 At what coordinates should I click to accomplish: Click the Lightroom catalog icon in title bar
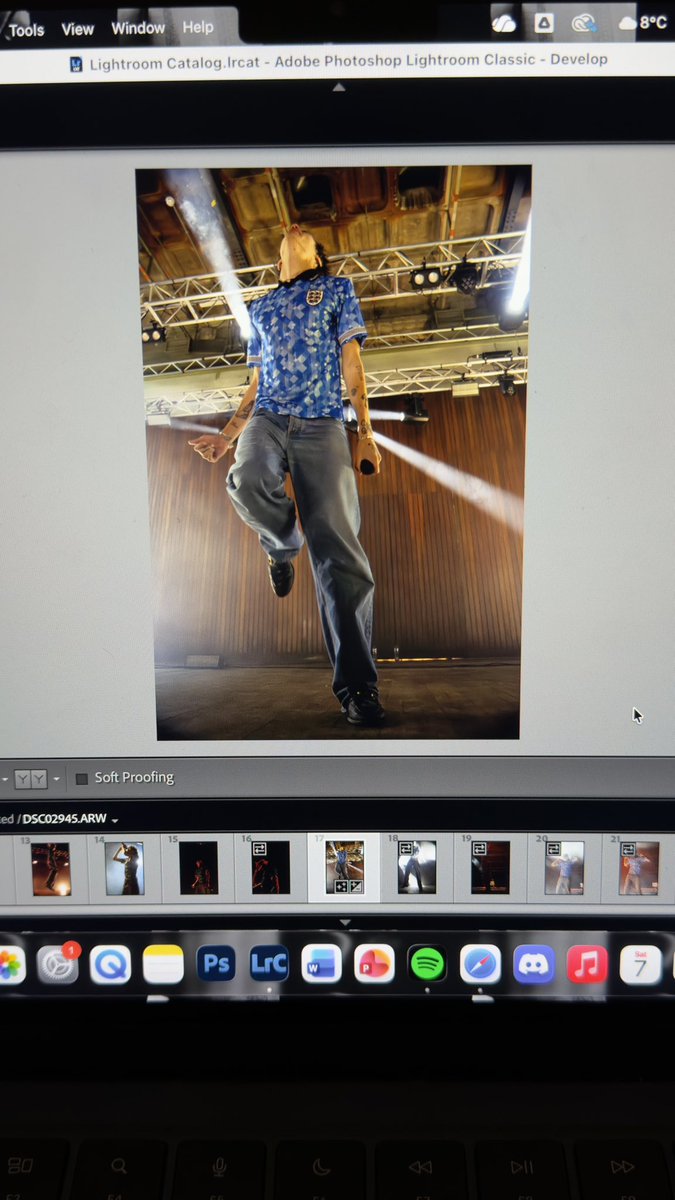76,64
